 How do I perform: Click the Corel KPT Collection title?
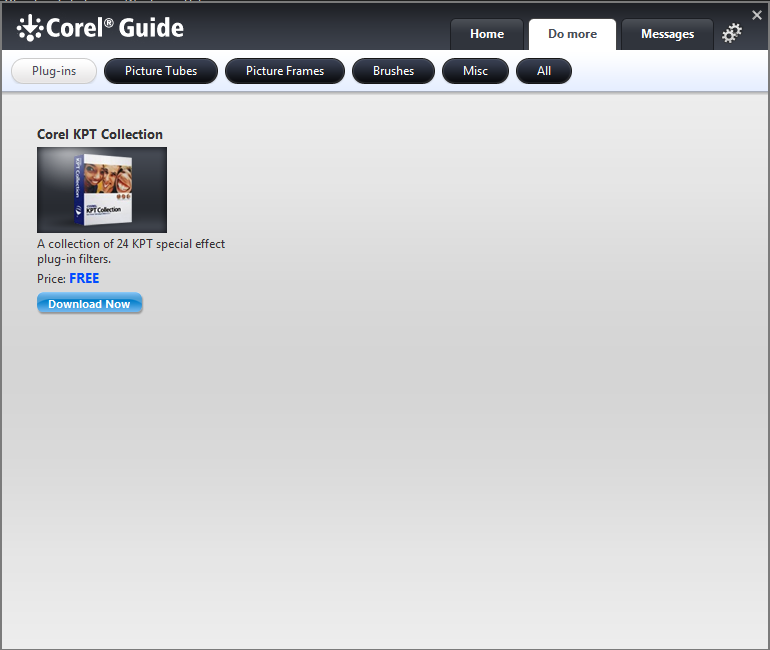tap(100, 135)
